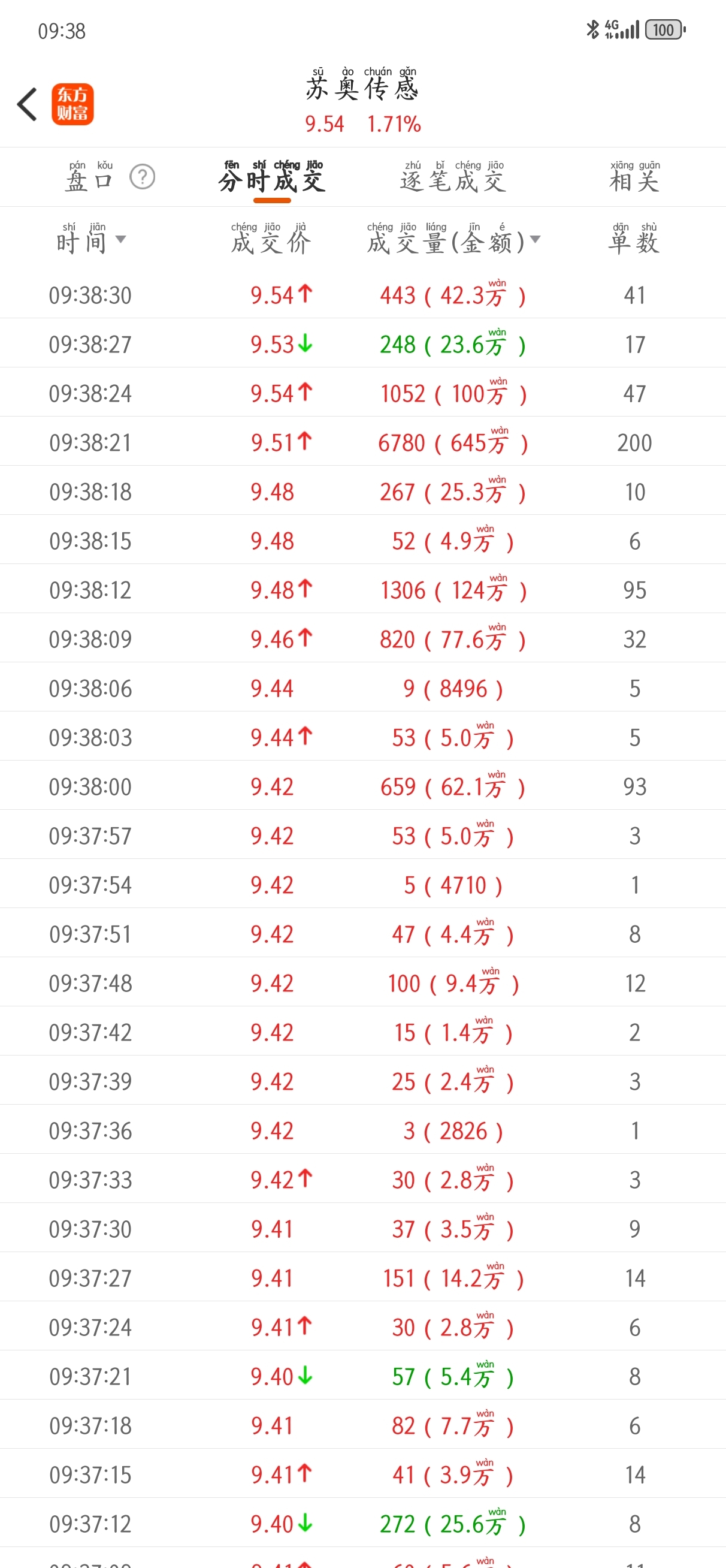This screenshot has width=726, height=1568.
Task: Tap the battery indicator showing 100
Action: coord(665,29)
